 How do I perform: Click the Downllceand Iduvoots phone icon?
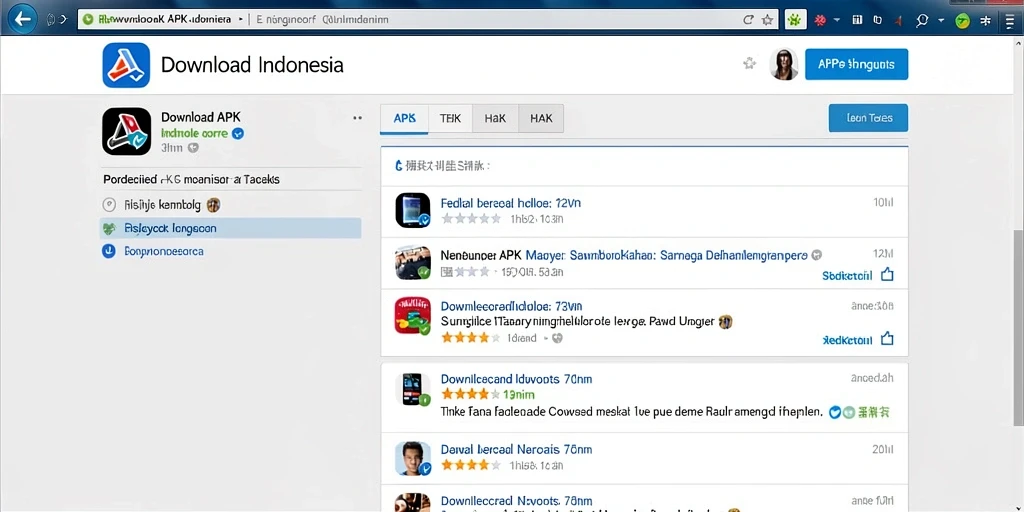[413, 389]
